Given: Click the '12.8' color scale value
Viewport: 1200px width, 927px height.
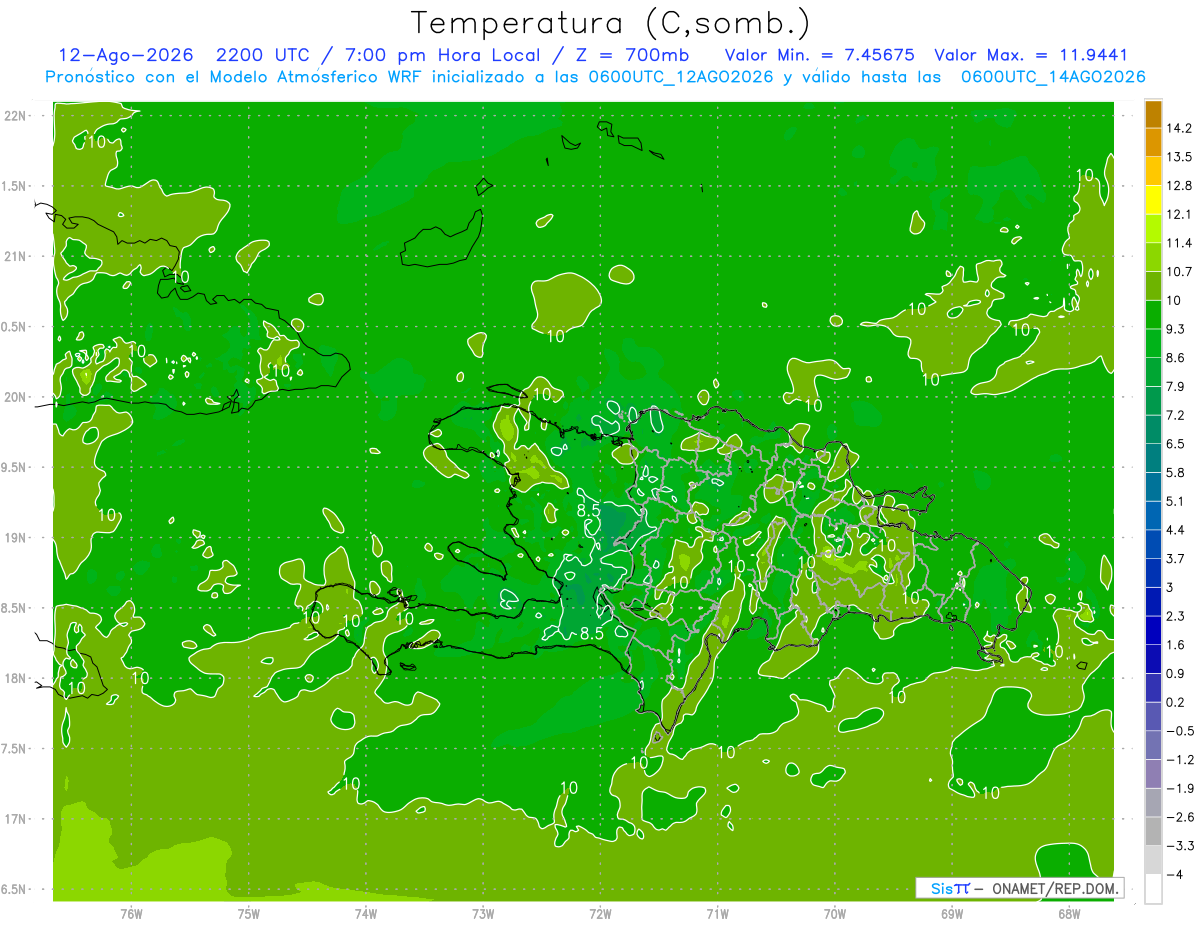Looking at the screenshot, I should (1179, 186).
